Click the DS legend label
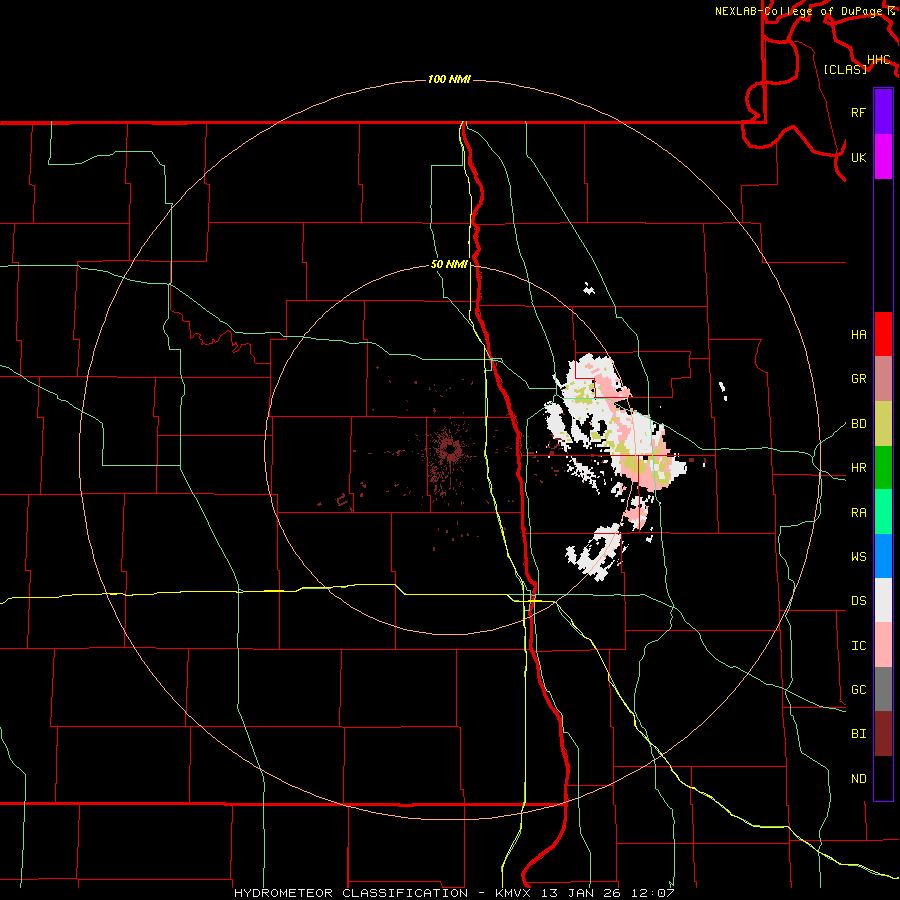The image size is (900, 900). tap(858, 601)
